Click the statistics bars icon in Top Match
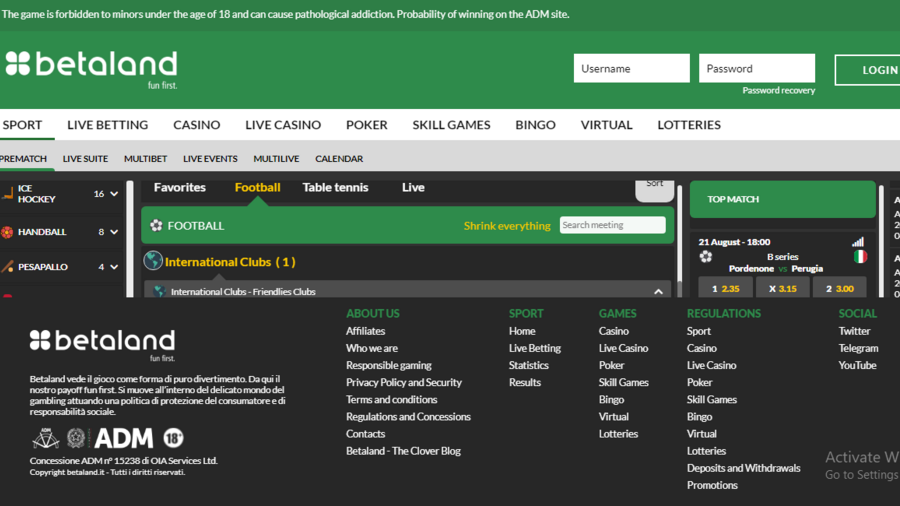 [x=857, y=242]
